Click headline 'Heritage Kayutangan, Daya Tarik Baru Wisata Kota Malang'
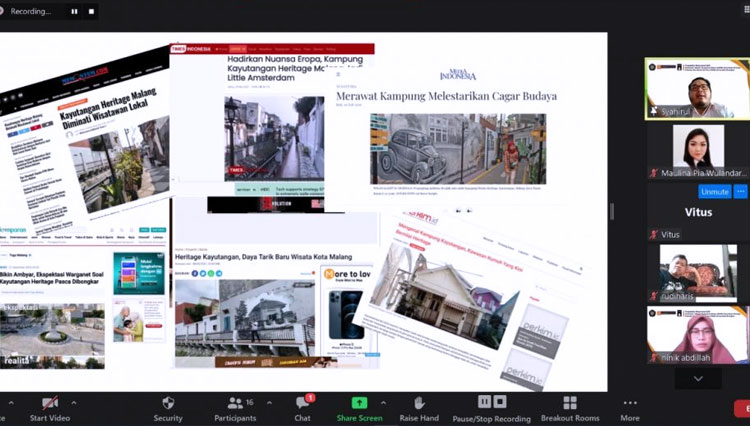750x426 pixels. click(263, 257)
